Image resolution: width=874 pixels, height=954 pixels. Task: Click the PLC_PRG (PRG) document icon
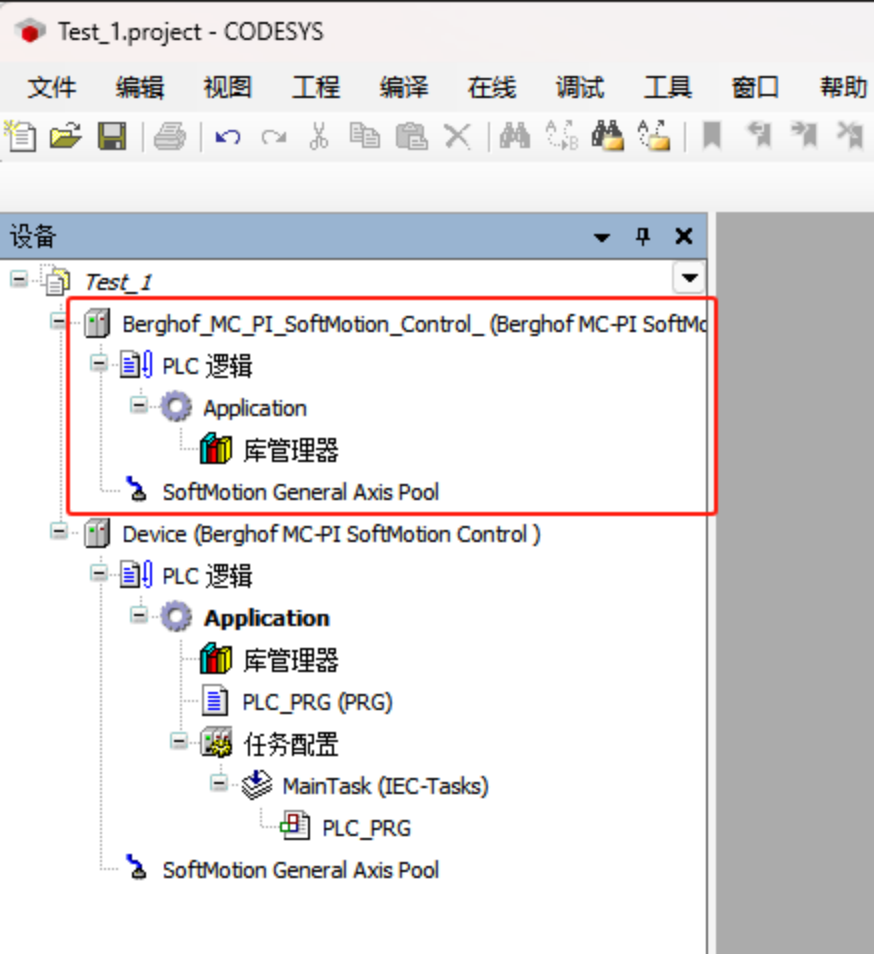[x=215, y=701]
